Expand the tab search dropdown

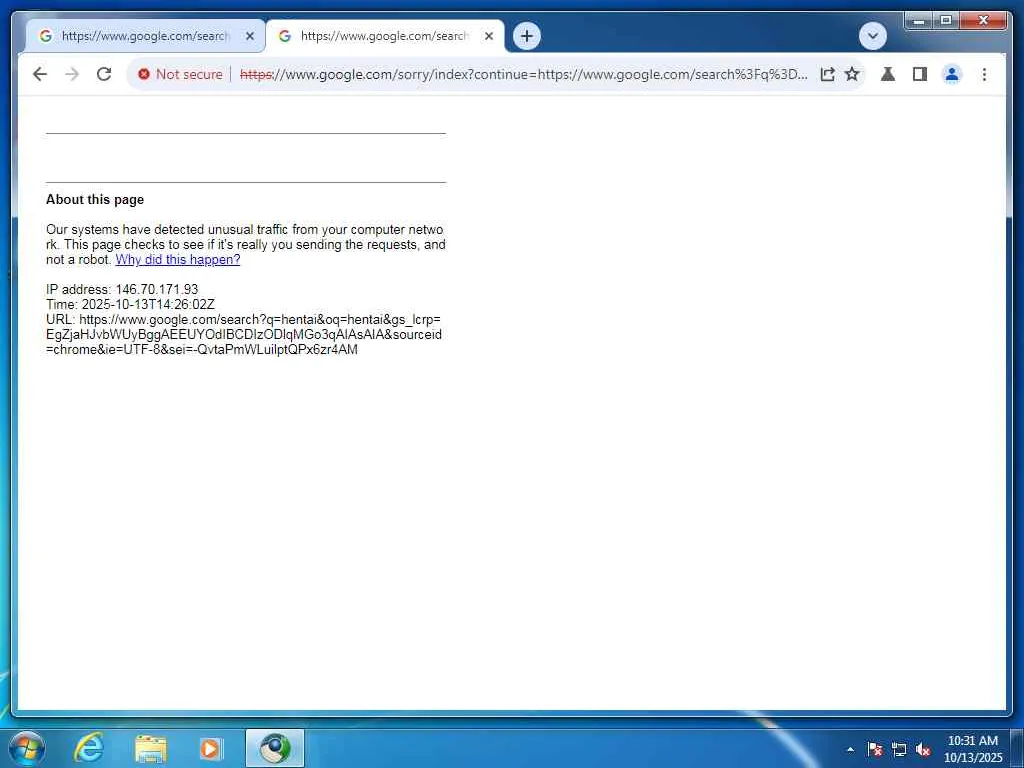point(872,36)
